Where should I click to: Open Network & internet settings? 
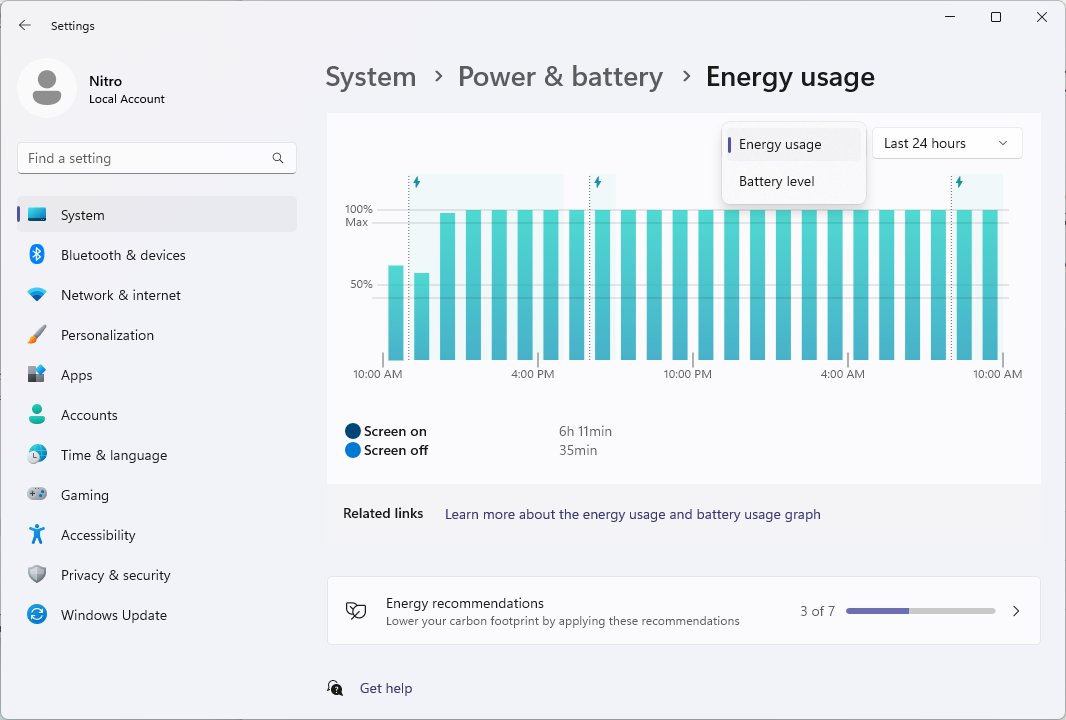157,295
